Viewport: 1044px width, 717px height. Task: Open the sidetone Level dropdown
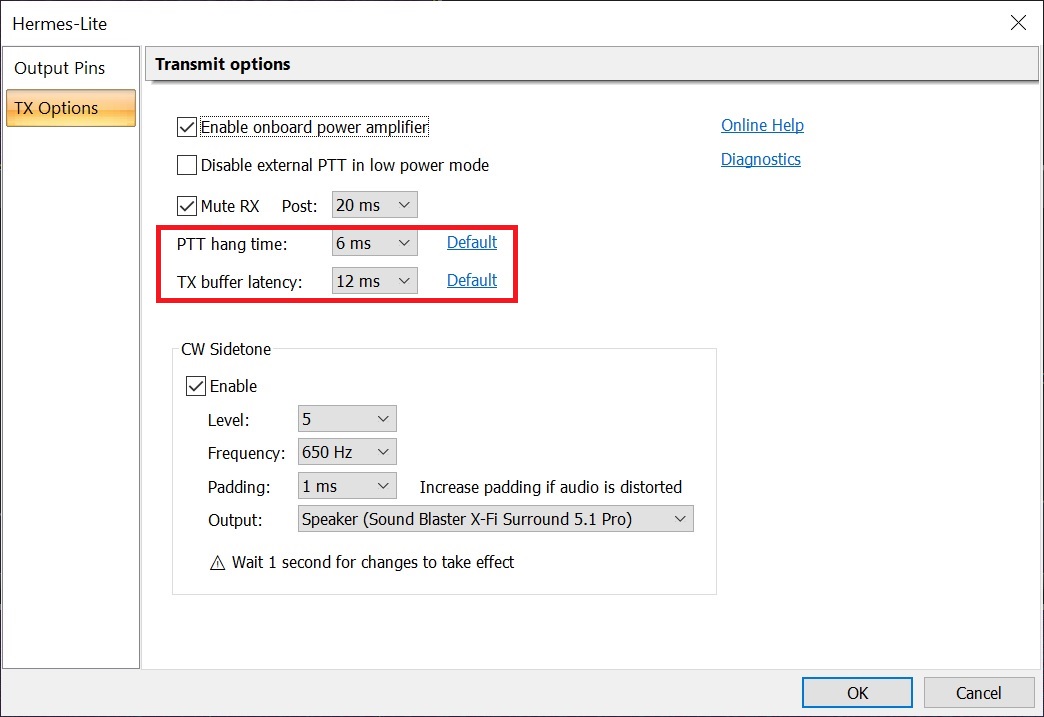pyautogui.click(x=347, y=419)
